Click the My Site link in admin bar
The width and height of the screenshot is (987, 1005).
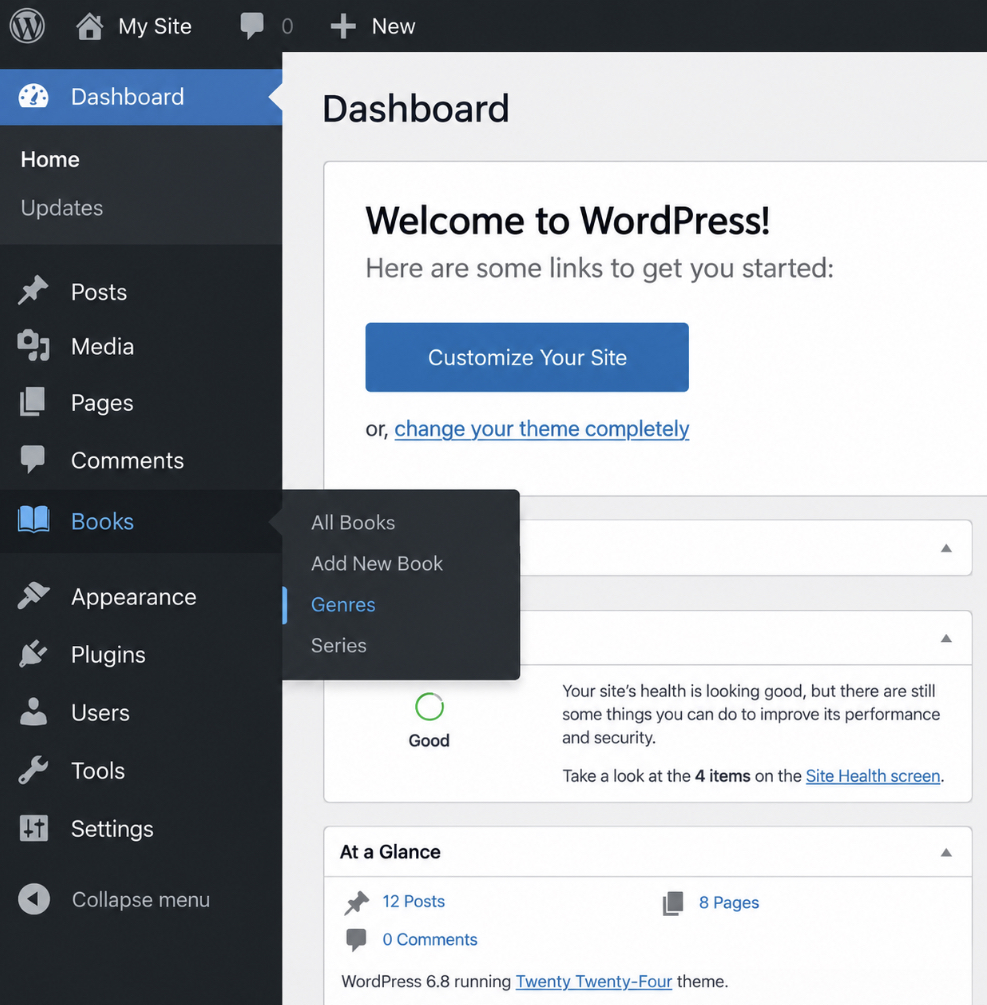155,26
